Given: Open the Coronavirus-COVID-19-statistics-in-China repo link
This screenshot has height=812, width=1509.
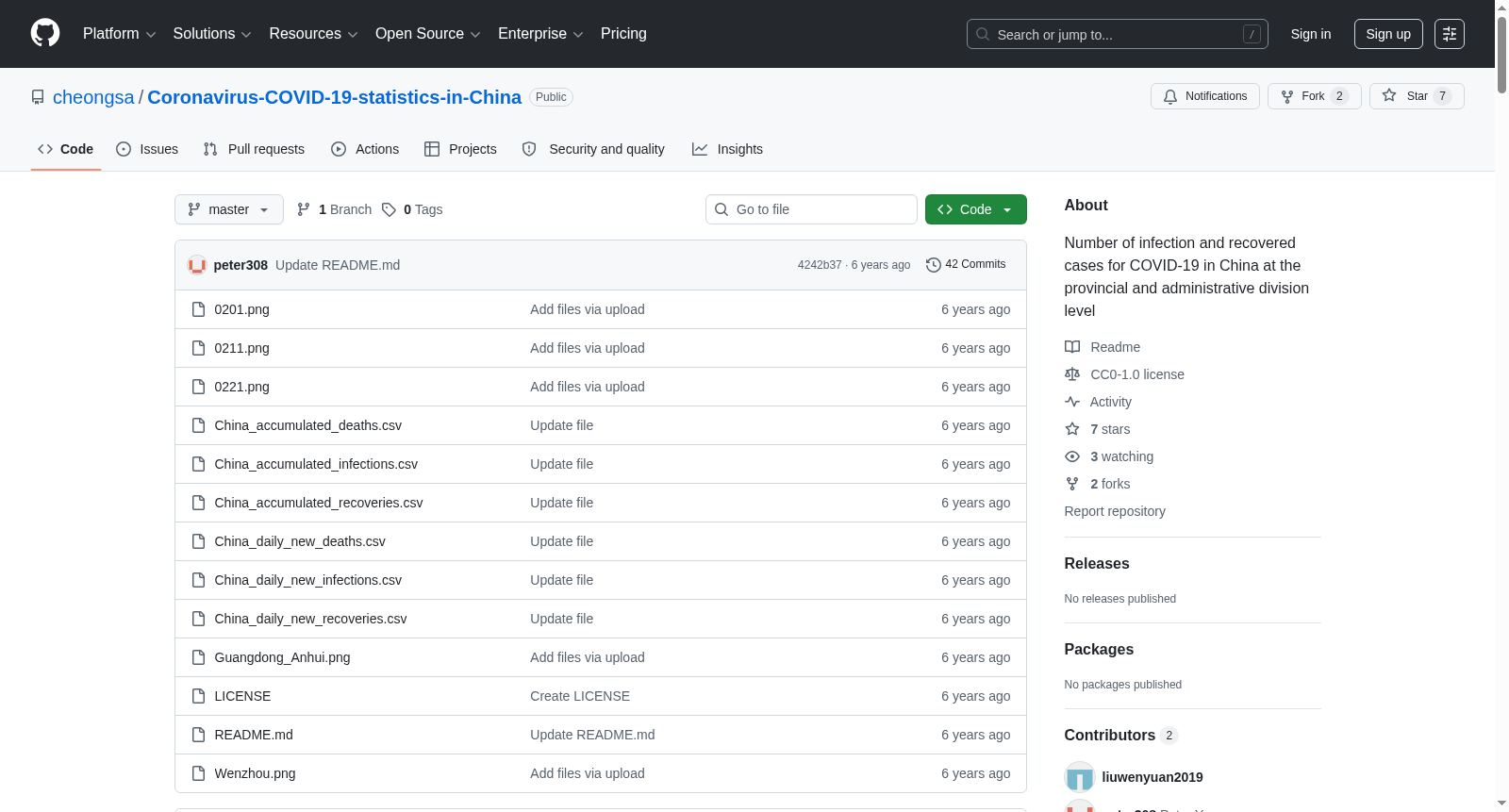Looking at the screenshot, I should click(334, 97).
